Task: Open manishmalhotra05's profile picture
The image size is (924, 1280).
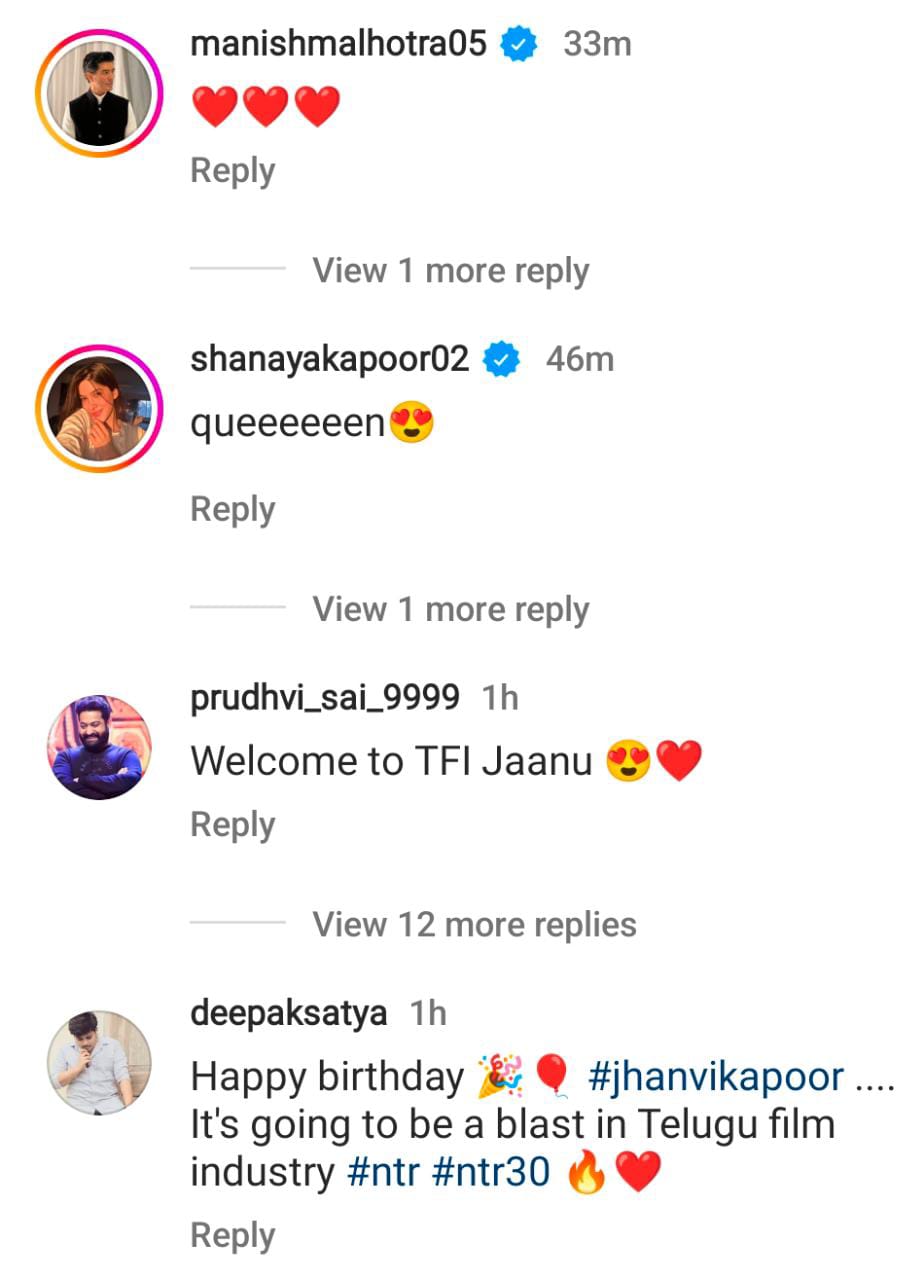Action: (99, 93)
